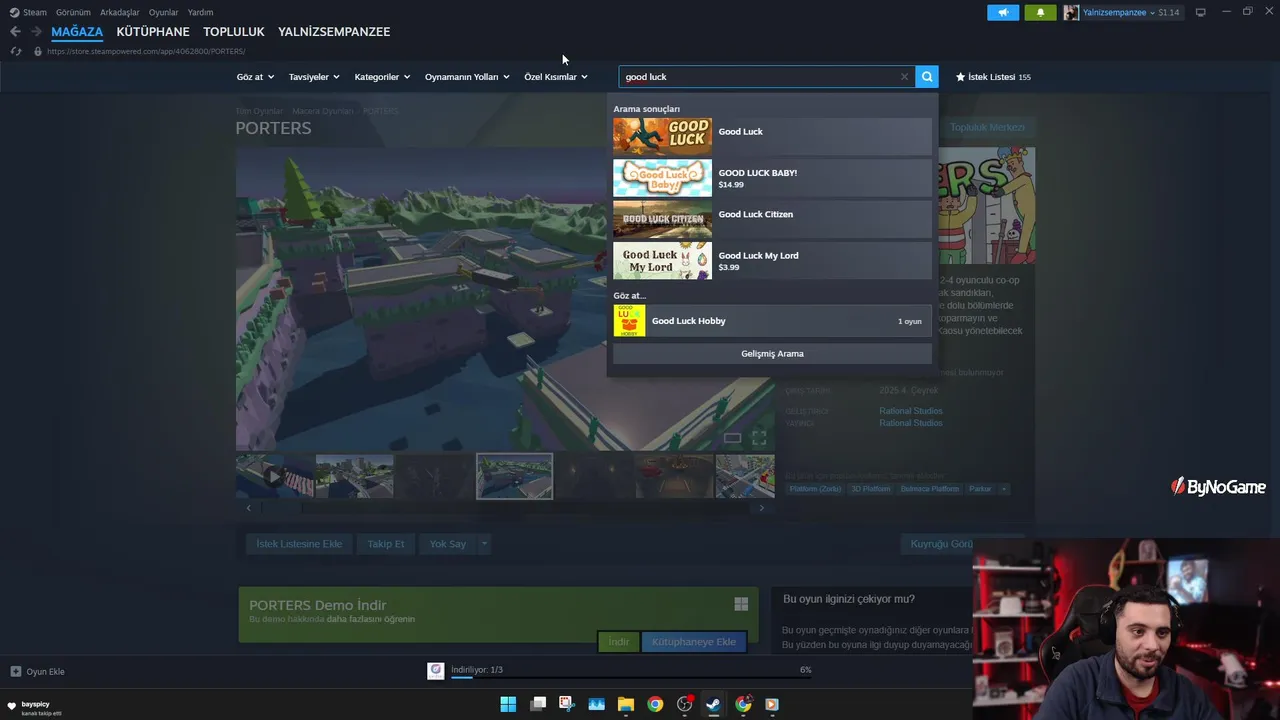Expand the Özel Kısımlar dropdown
Viewport: 1280px width, 720px height.
tap(556, 77)
